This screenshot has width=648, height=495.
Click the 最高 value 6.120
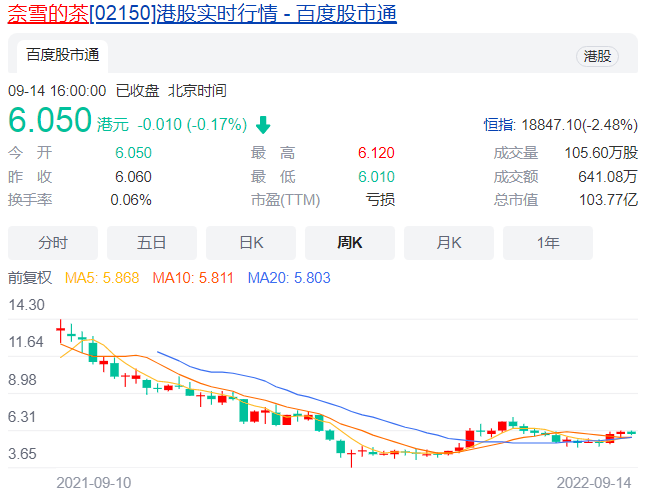pyautogui.click(x=376, y=153)
